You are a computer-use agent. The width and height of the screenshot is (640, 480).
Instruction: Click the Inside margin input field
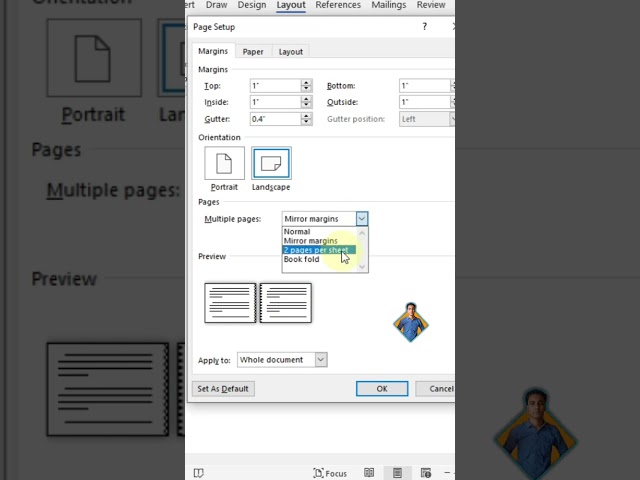[275, 102]
